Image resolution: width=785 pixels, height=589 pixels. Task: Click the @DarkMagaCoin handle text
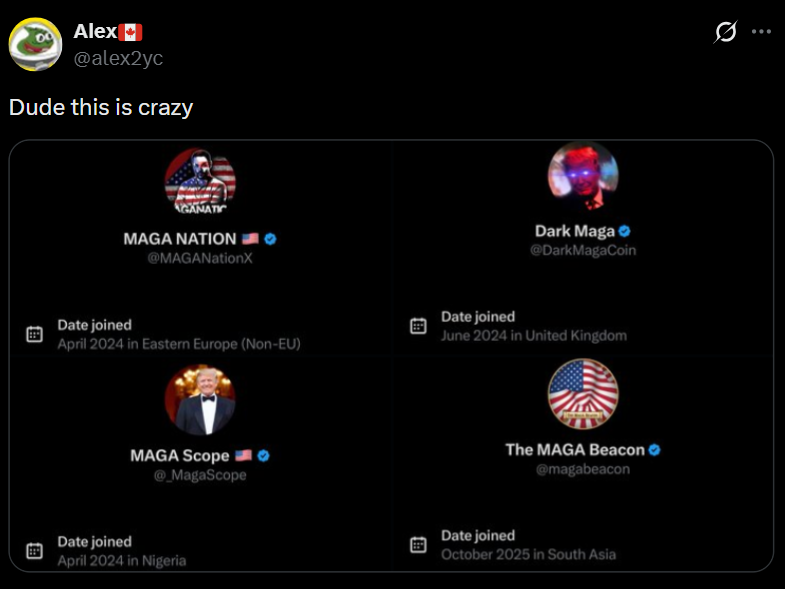point(583,250)
